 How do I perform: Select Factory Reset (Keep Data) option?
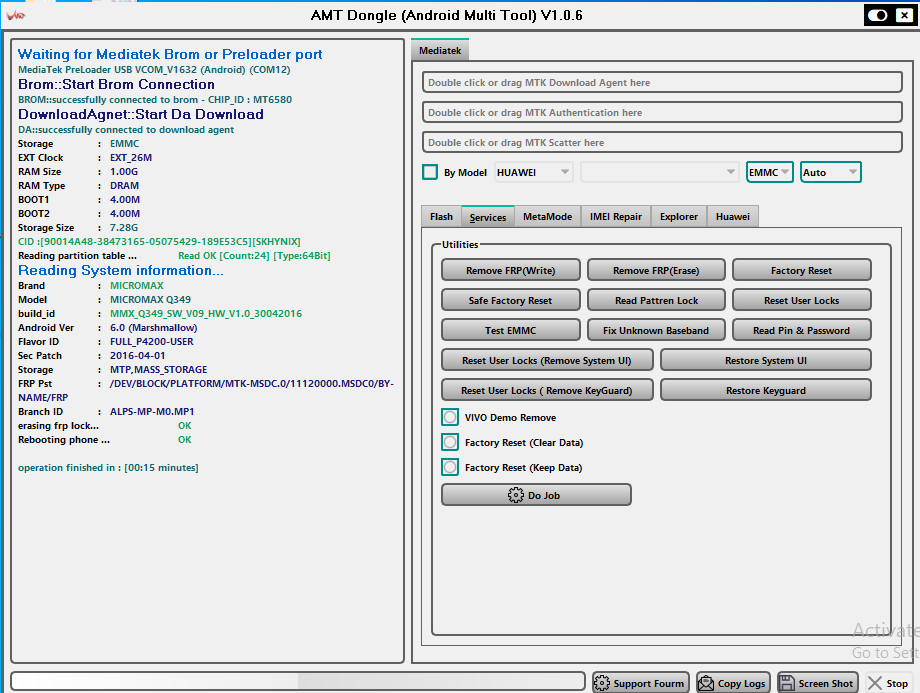450,468
